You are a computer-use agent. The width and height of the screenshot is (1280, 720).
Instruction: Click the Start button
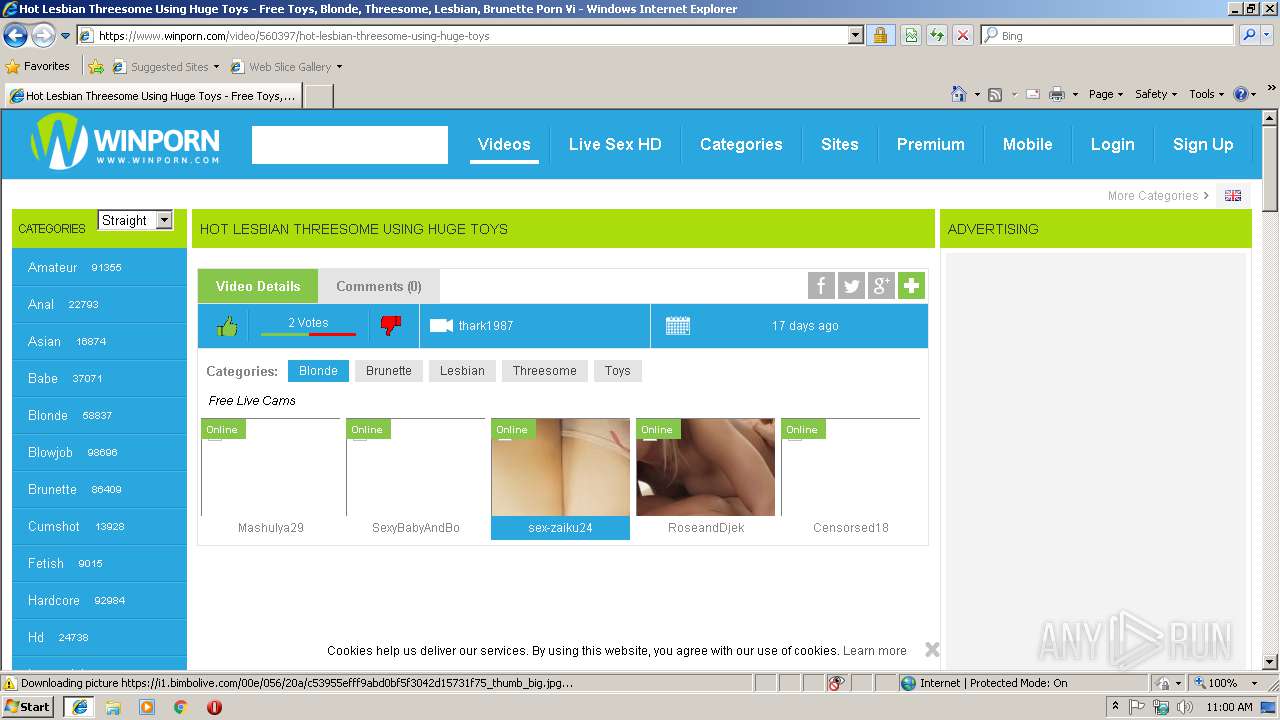(28, 707)
